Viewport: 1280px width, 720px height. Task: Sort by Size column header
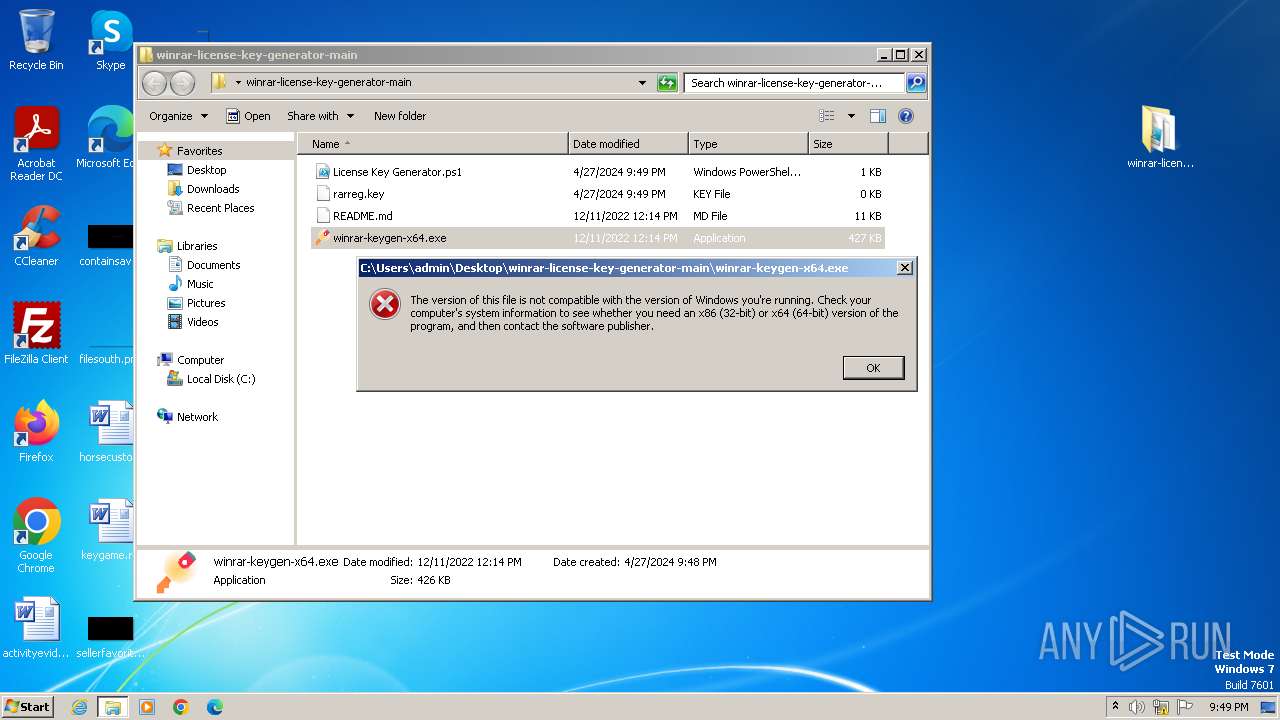847,144
